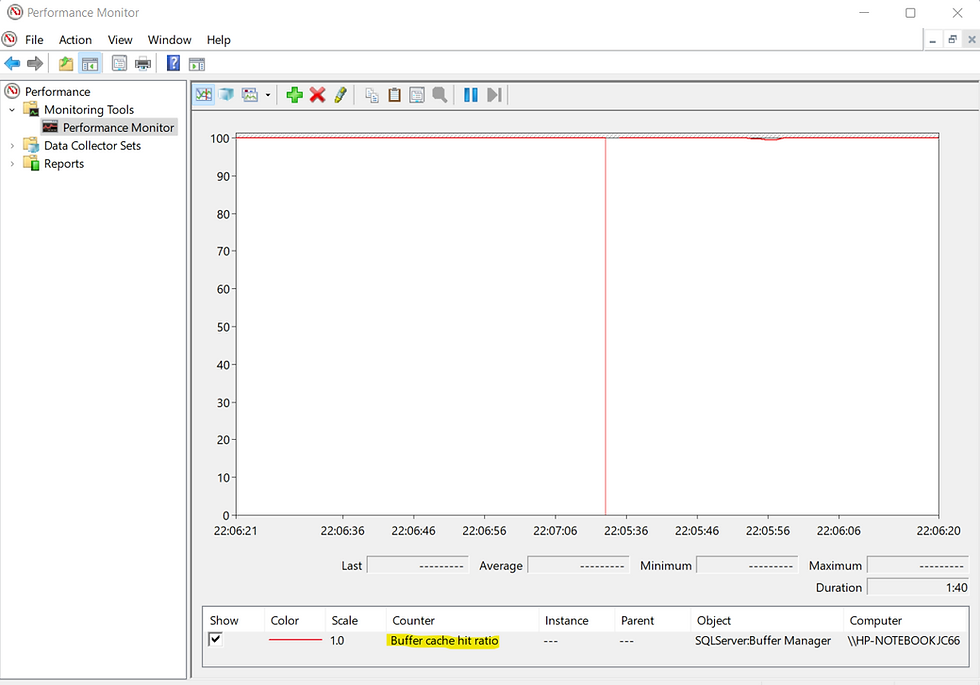Select Data Collector Sets node
The image size is (980, 685).
click(x=92, y=146)
